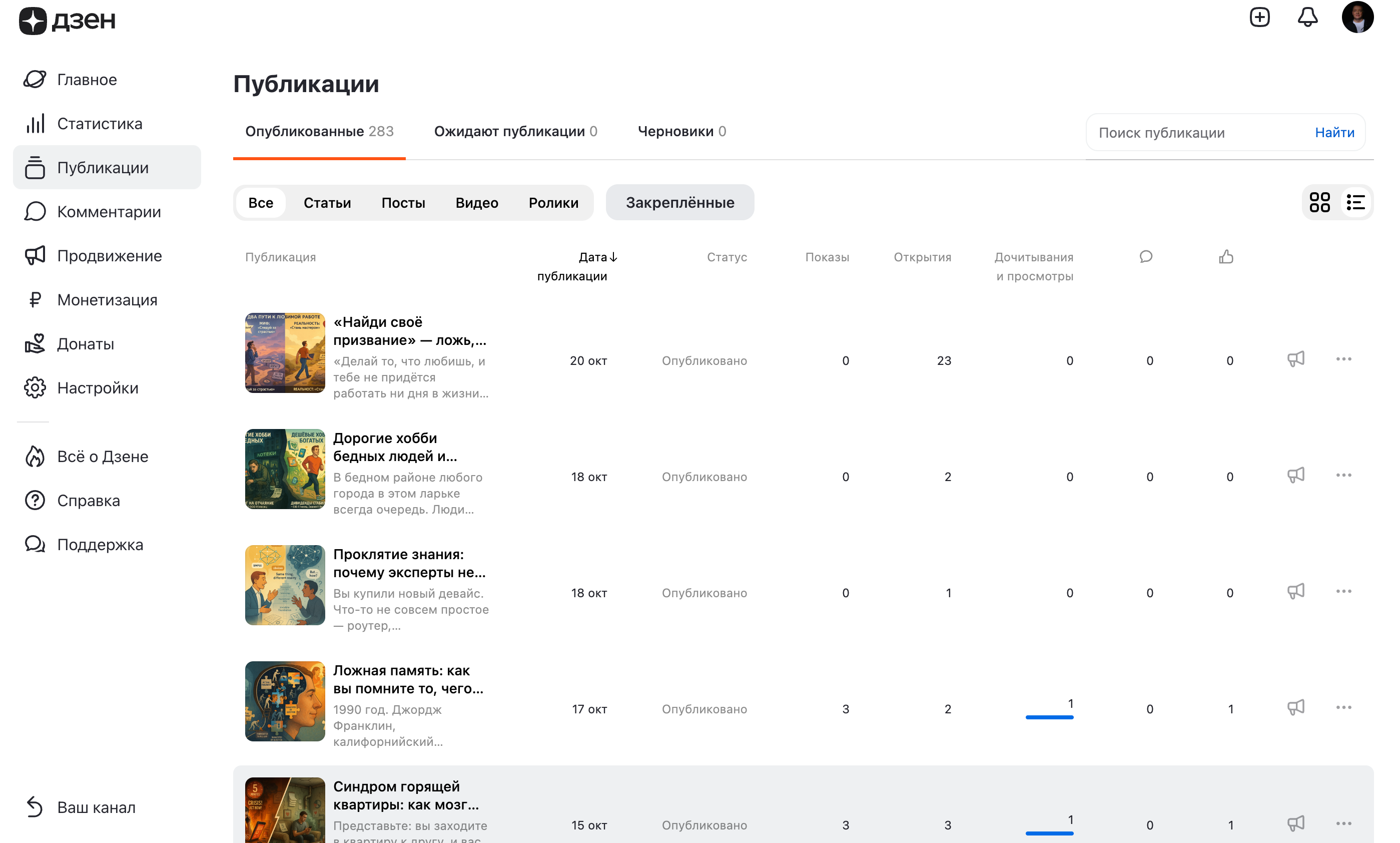Image resolution: width=1400 pixels, height=843 pixels.
Task: Open more options for «Найди своё призвание»
Action: coord(1343,359)
